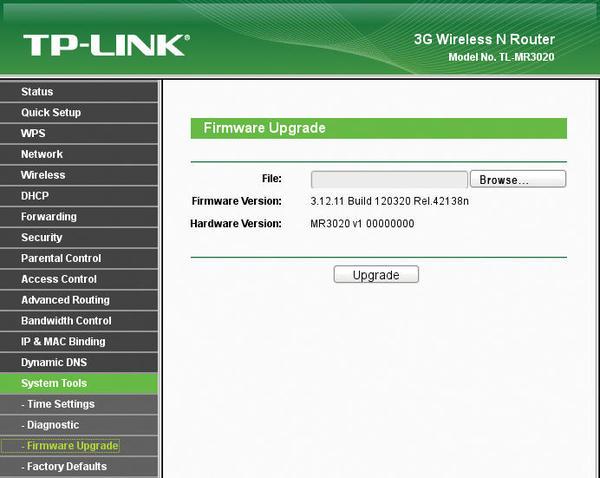The width and height of the screenshot is (600, 478).
Task: Click the firmware File input field
Action: click(389, 180)
